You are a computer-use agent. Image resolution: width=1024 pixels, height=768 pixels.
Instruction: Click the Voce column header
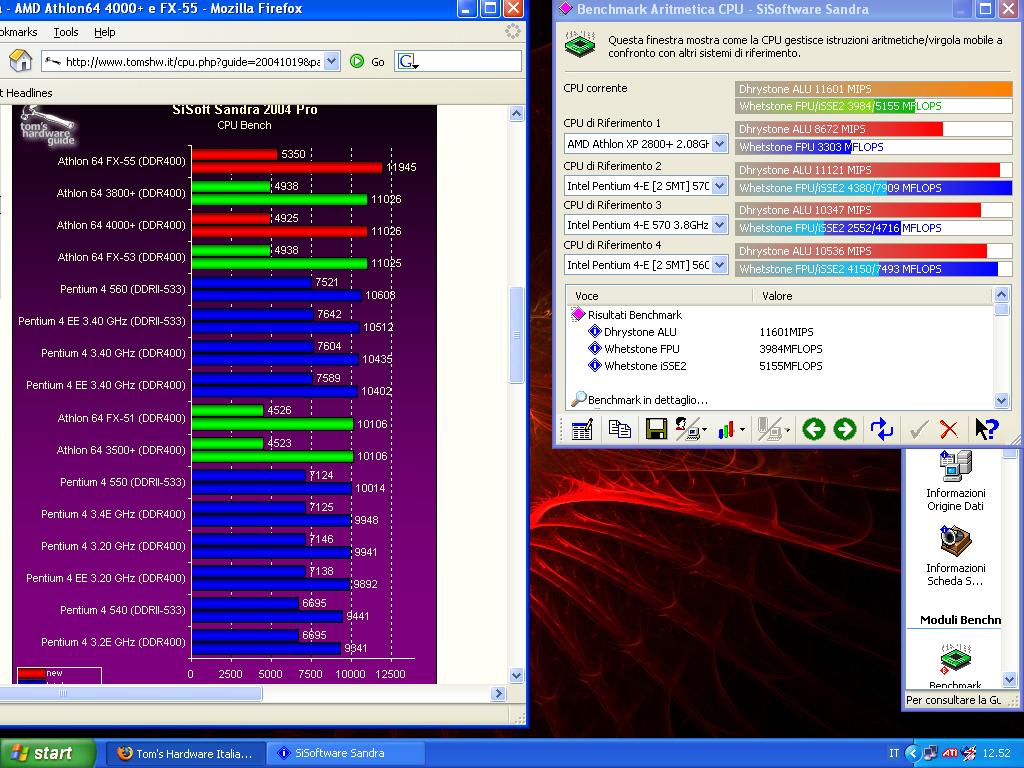click(x=659, y=296)
